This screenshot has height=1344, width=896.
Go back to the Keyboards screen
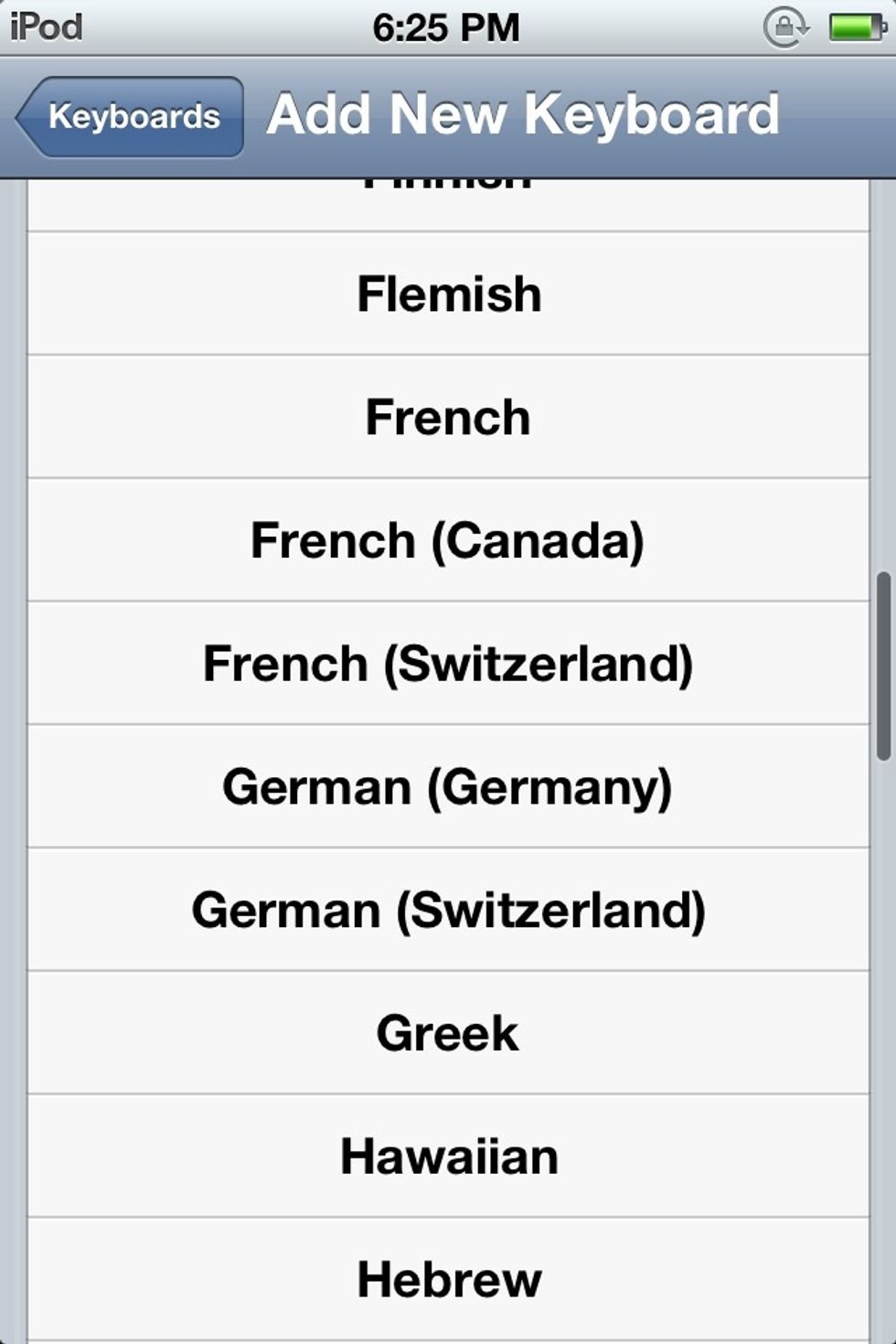pyautogui.click(x=131, y=117)
